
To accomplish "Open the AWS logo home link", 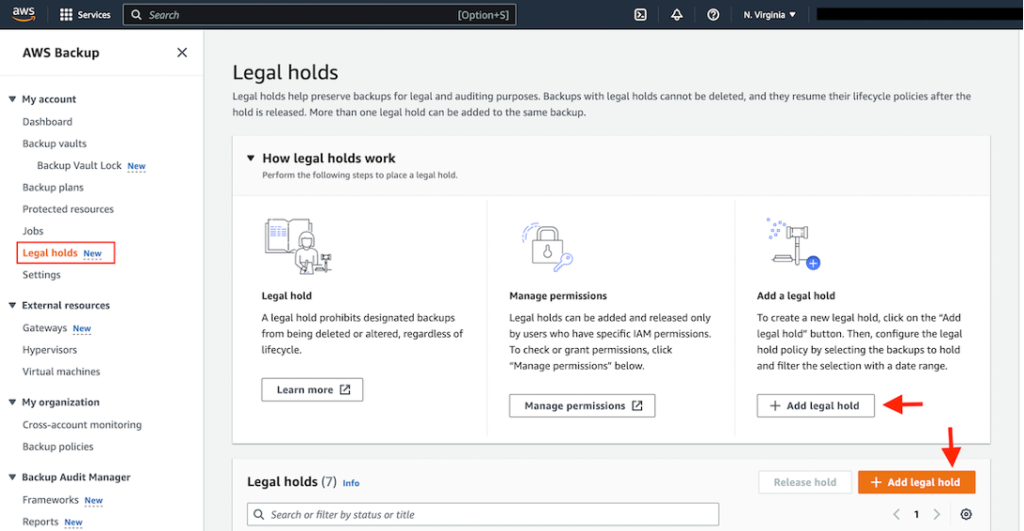I will click(24, 14).
